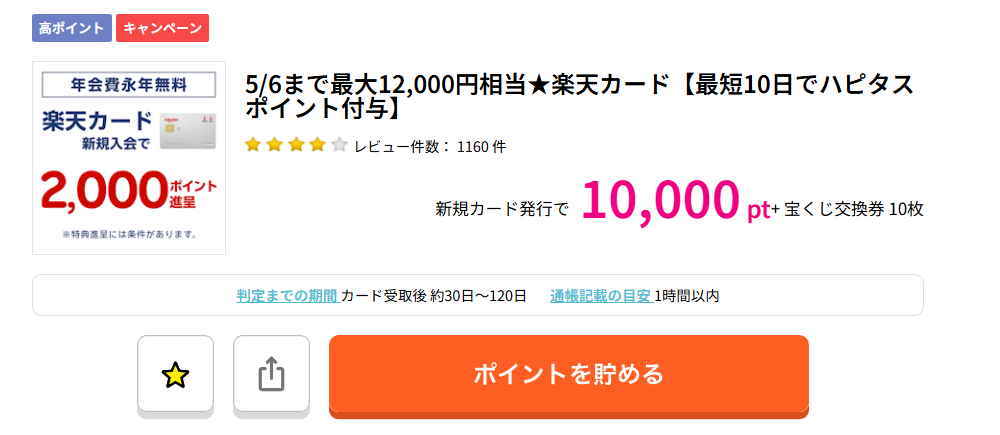Open the 楽天カード 2,000ポイント進呈 banner thumbnail

[129, 158]
